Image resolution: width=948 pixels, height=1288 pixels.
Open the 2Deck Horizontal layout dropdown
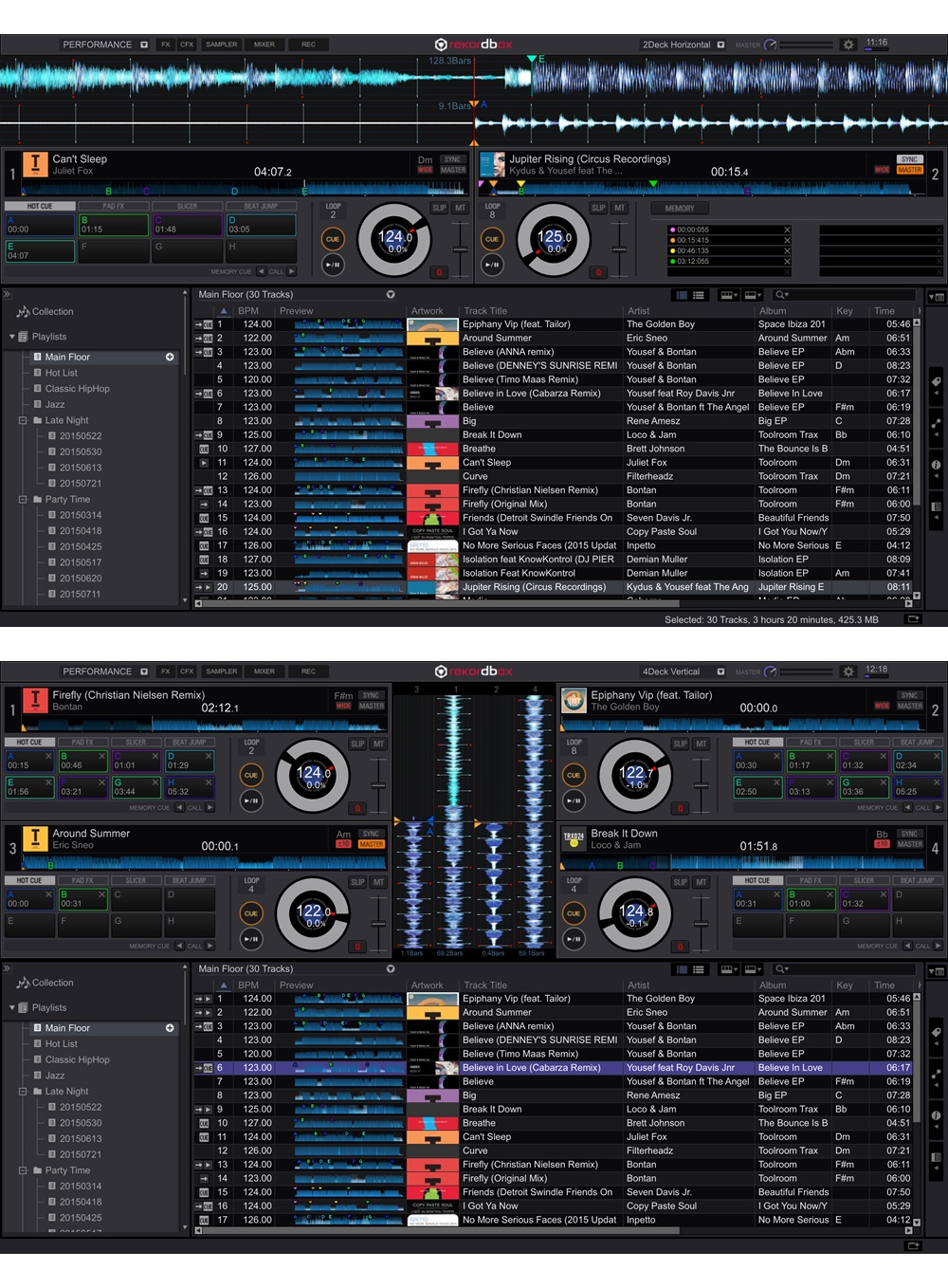coord(720,45)
